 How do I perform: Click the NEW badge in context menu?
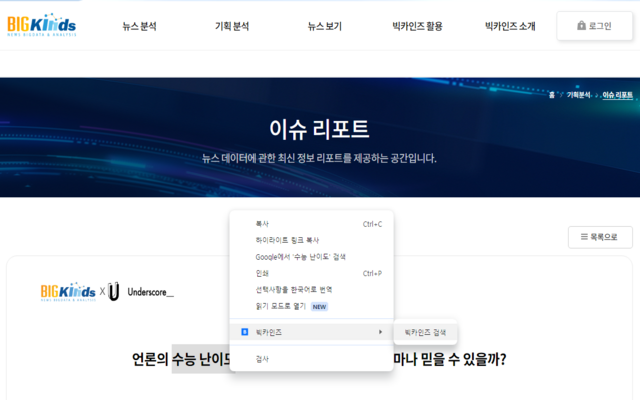319,307
